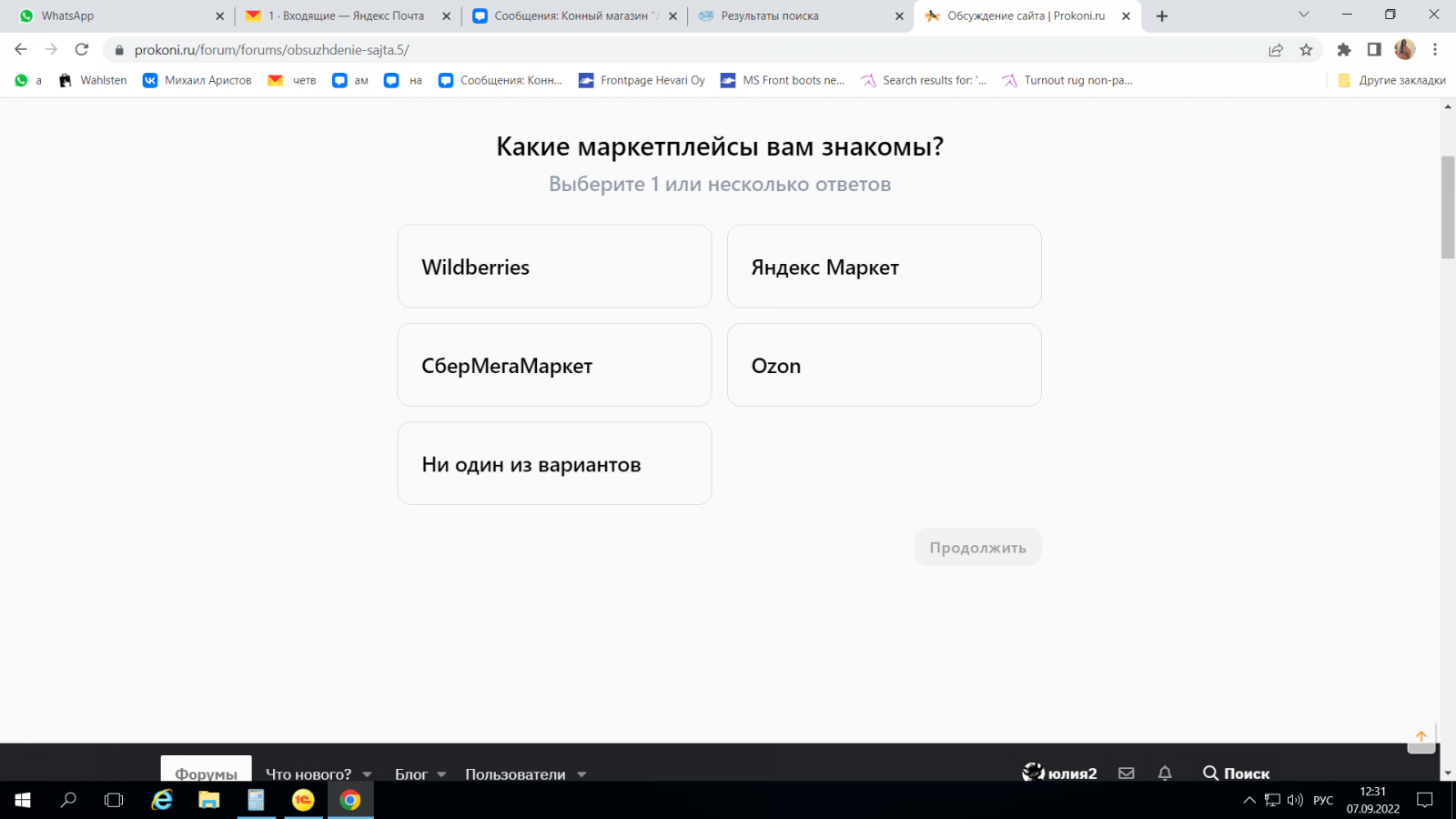
Task: Open the ам bookmark
Action: tap(350, 80)
